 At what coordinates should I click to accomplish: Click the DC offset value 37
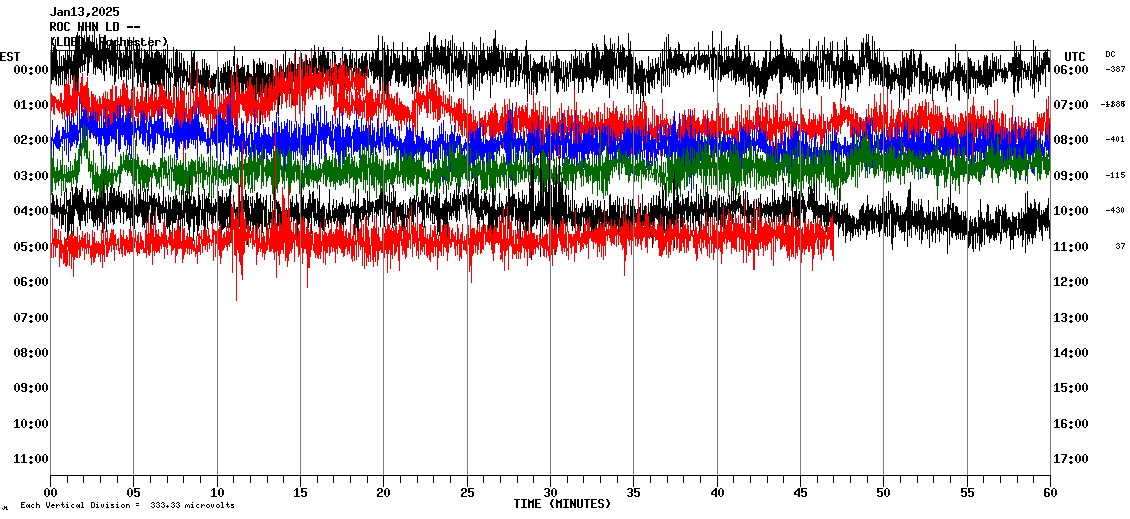pos(1121,247)
